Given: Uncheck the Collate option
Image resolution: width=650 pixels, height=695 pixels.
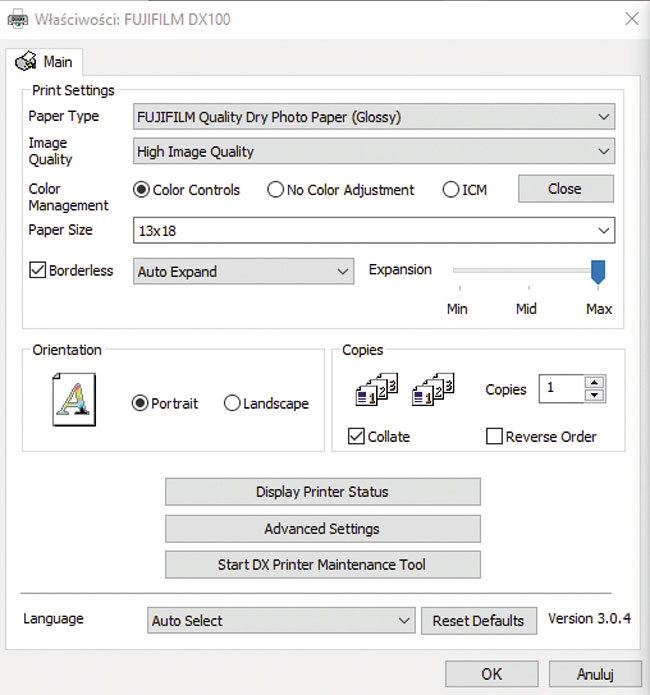Looking at the screenshot, I should click(357, 436).
